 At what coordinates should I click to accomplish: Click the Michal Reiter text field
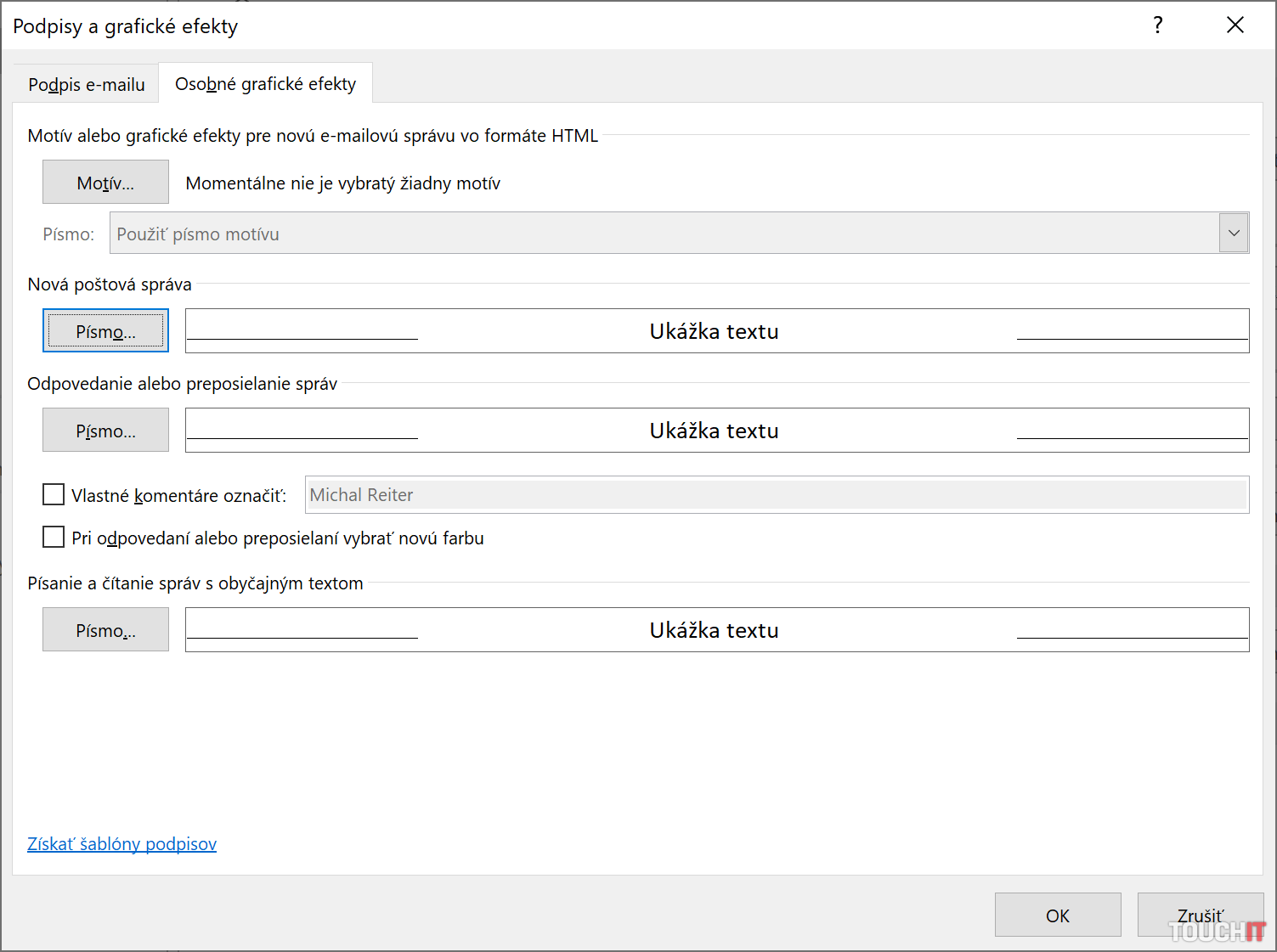776,495
